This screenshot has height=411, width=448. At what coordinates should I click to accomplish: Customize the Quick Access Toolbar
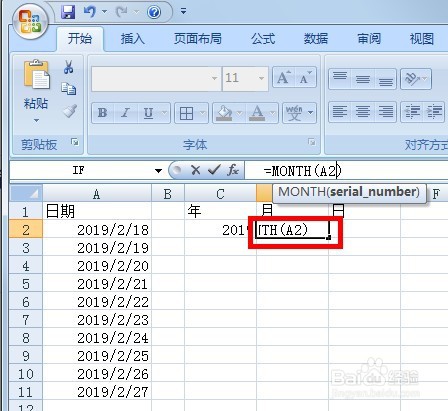(183, 12)
